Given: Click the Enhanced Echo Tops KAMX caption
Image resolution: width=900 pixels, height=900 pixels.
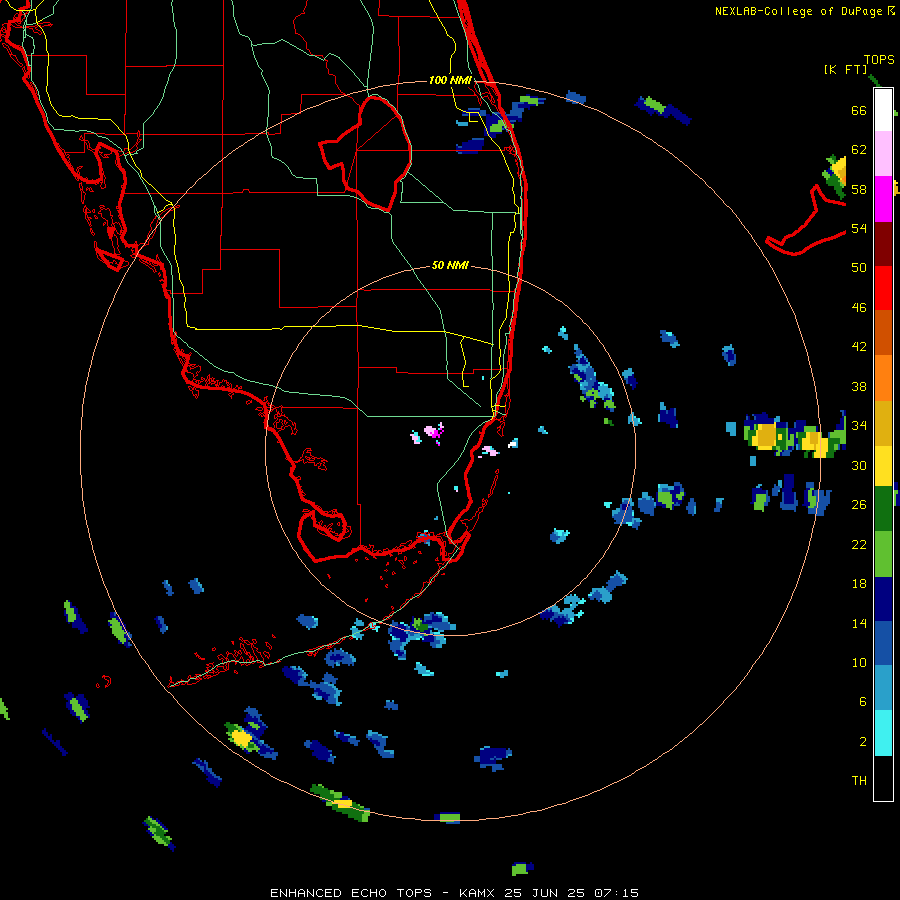Looking at the screenshot, I should [x=454, y=893].
